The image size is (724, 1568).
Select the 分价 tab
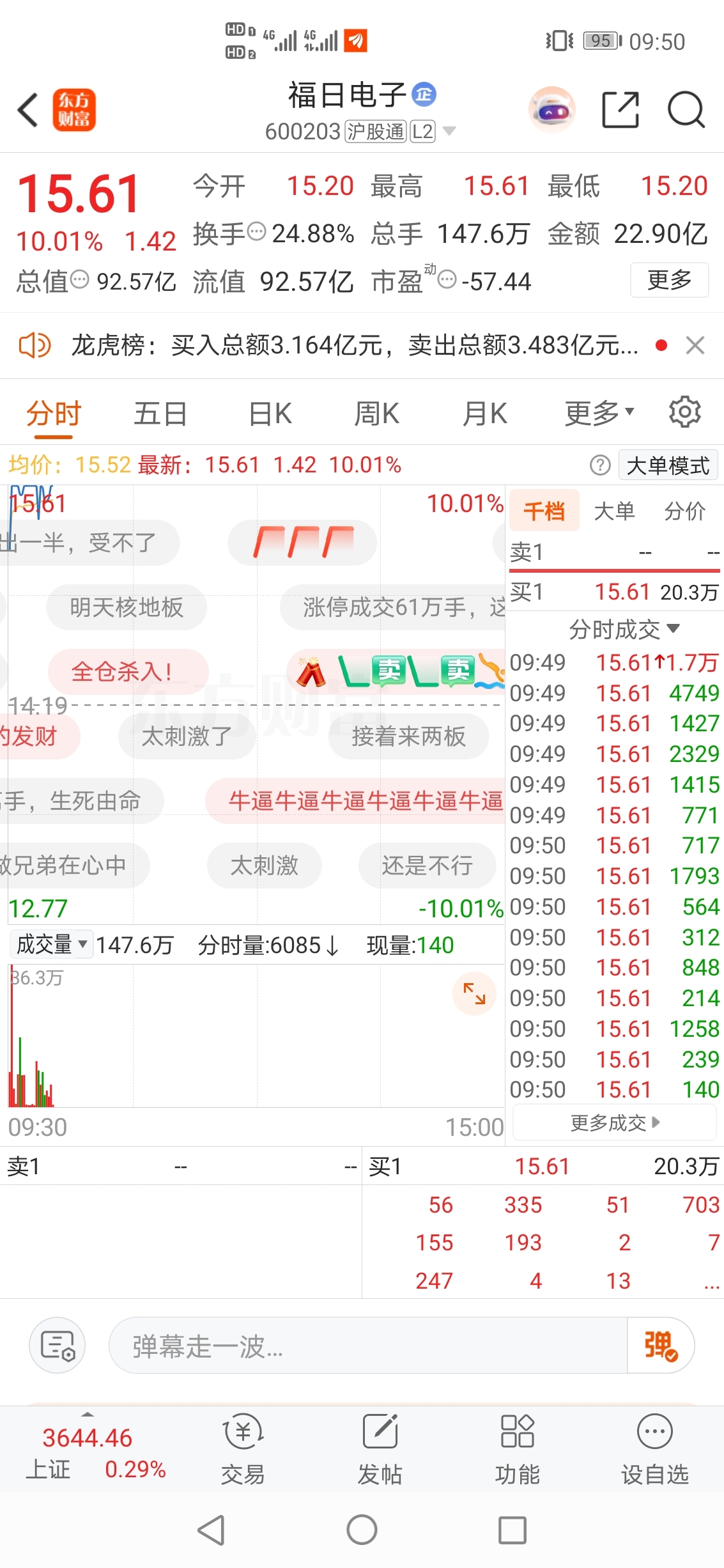pos(685,511)
